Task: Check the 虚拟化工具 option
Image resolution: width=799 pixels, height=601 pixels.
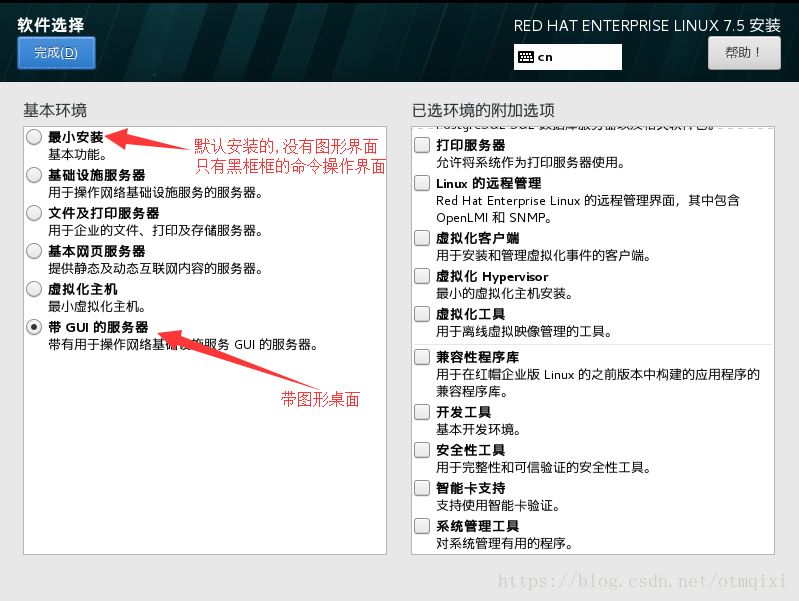Action: click(422, 314)
